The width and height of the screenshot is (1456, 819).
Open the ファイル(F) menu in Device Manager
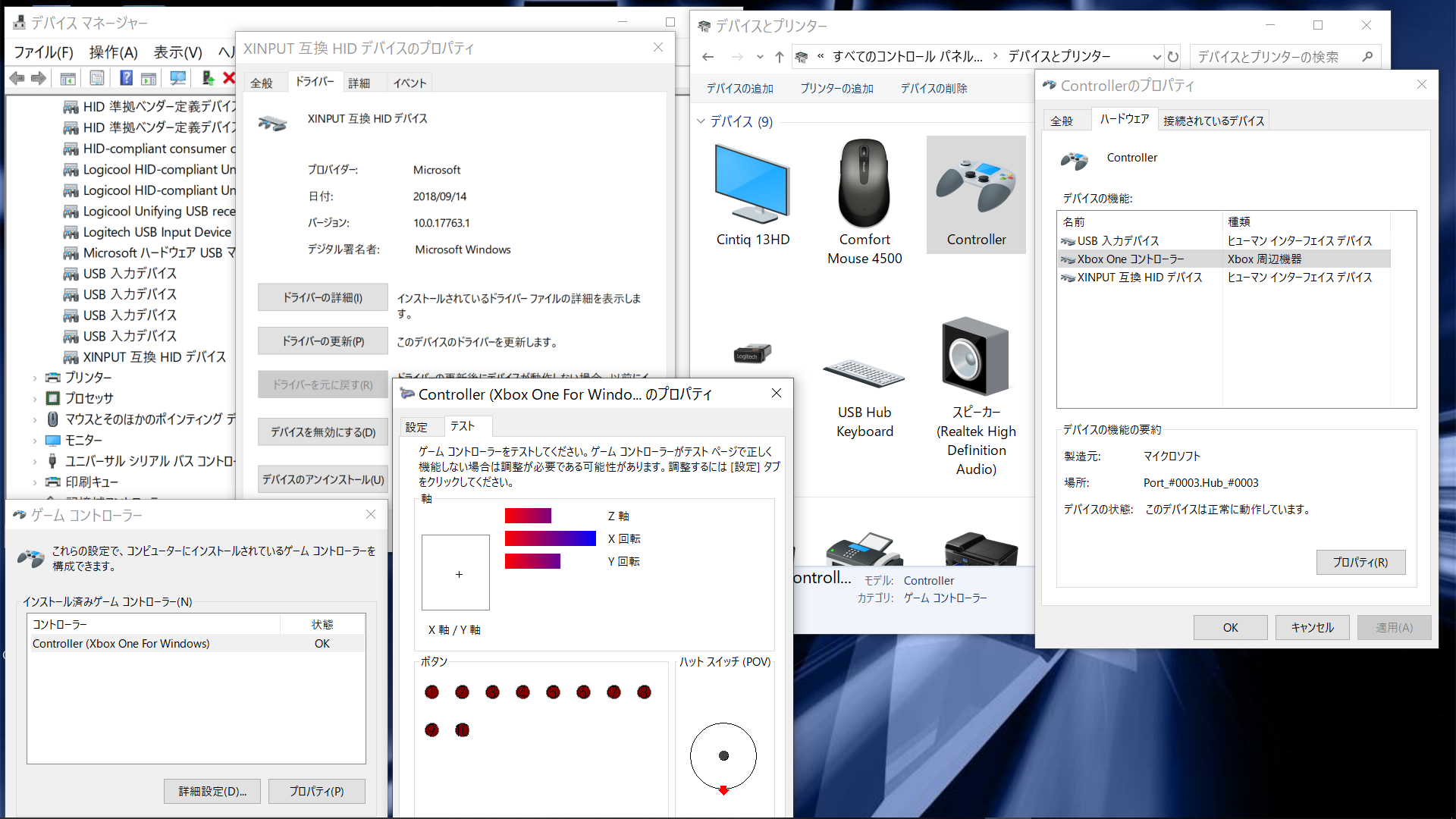coord(44,52)
